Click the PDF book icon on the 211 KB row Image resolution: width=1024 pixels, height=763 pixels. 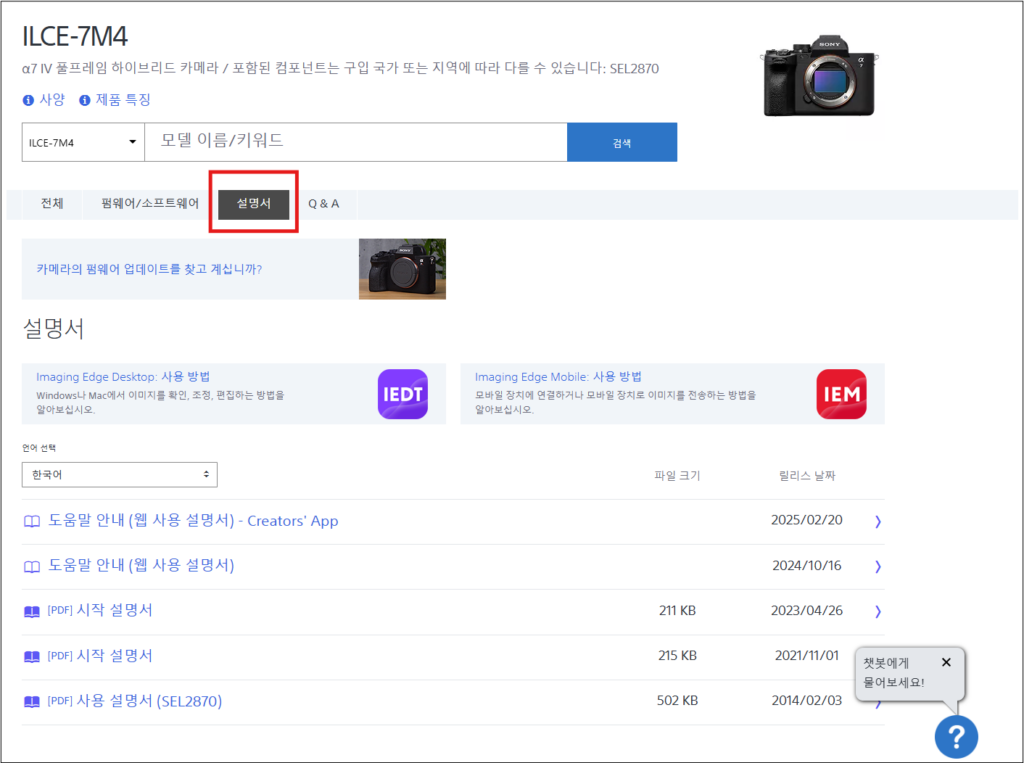(31, 611)
